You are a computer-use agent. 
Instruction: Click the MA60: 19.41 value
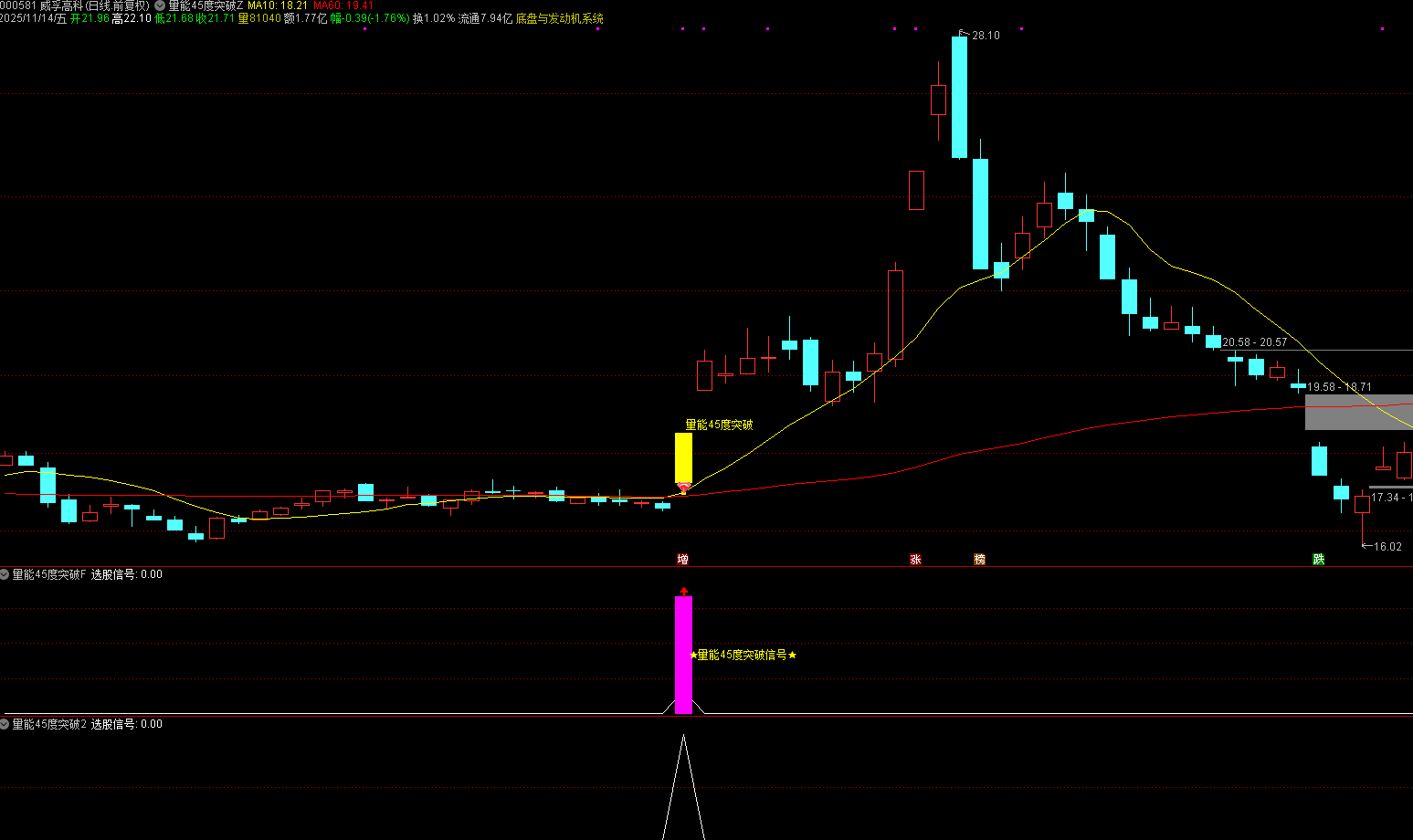[x=343, y=5]
